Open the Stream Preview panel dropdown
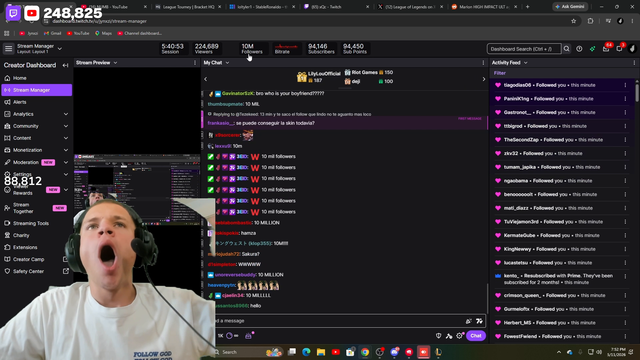640x360 pixels. [x=116, y=63]
